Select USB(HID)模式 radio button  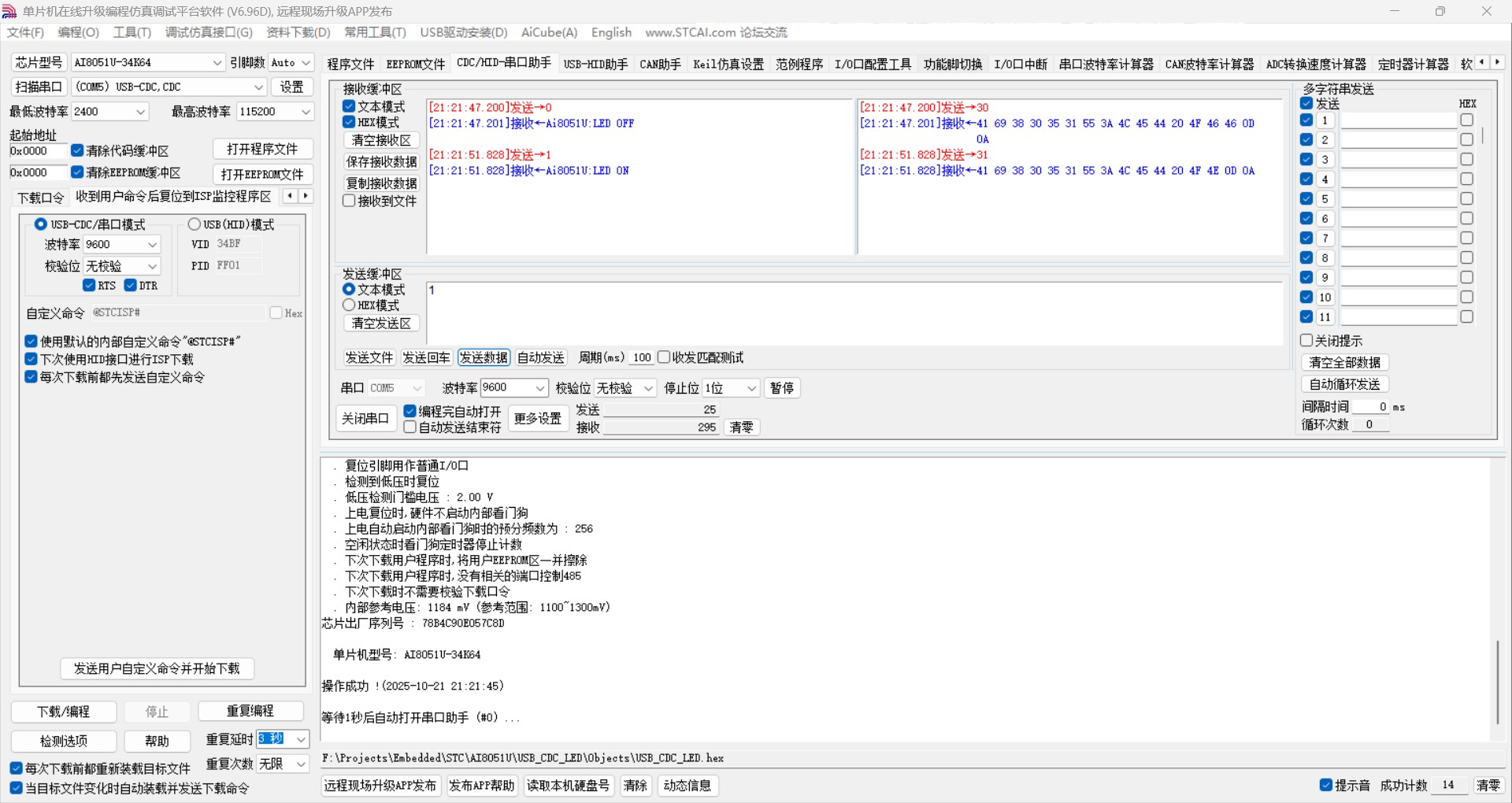click(195, 224)
